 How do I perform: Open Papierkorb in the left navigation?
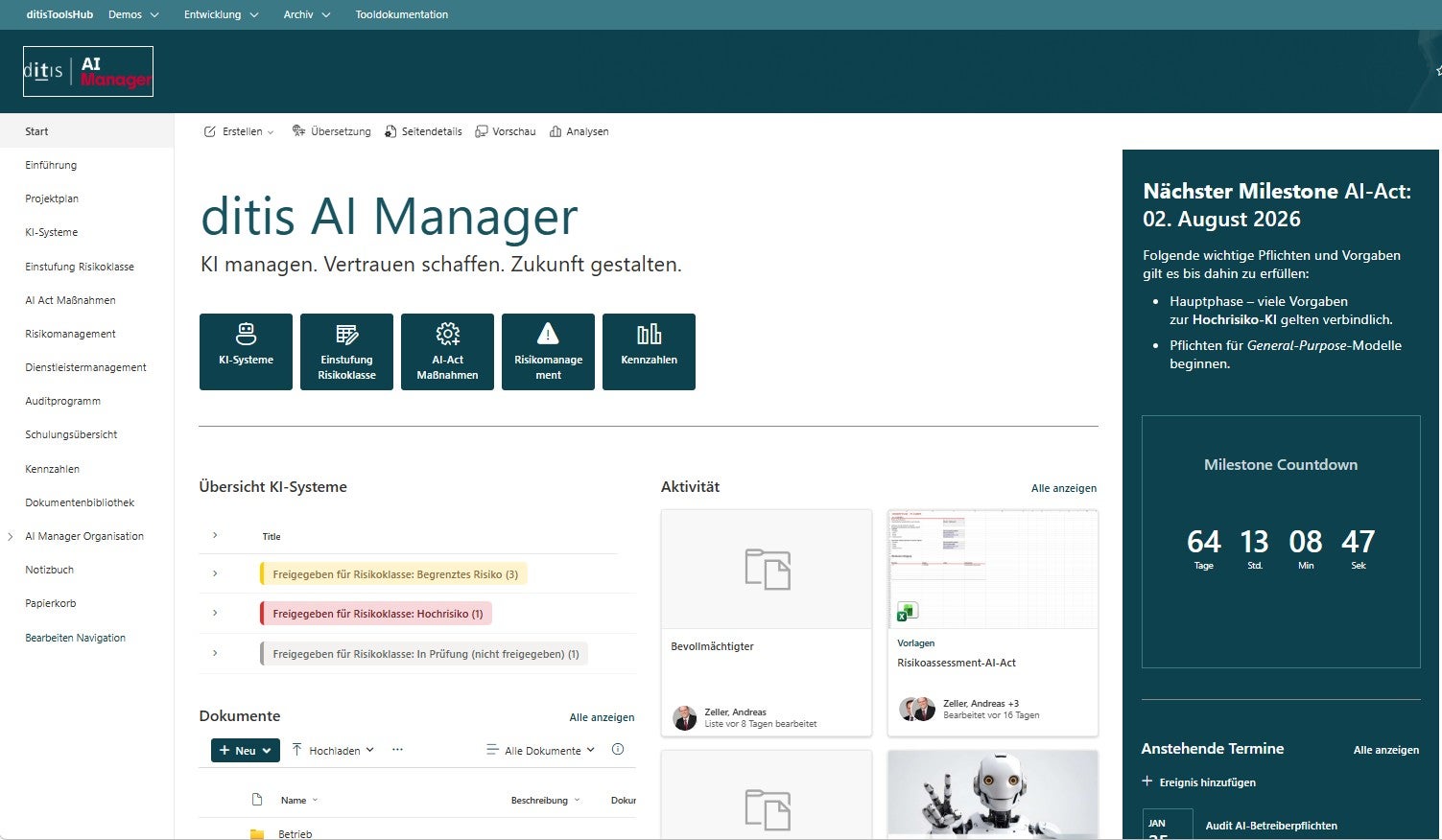coord(51,603)
